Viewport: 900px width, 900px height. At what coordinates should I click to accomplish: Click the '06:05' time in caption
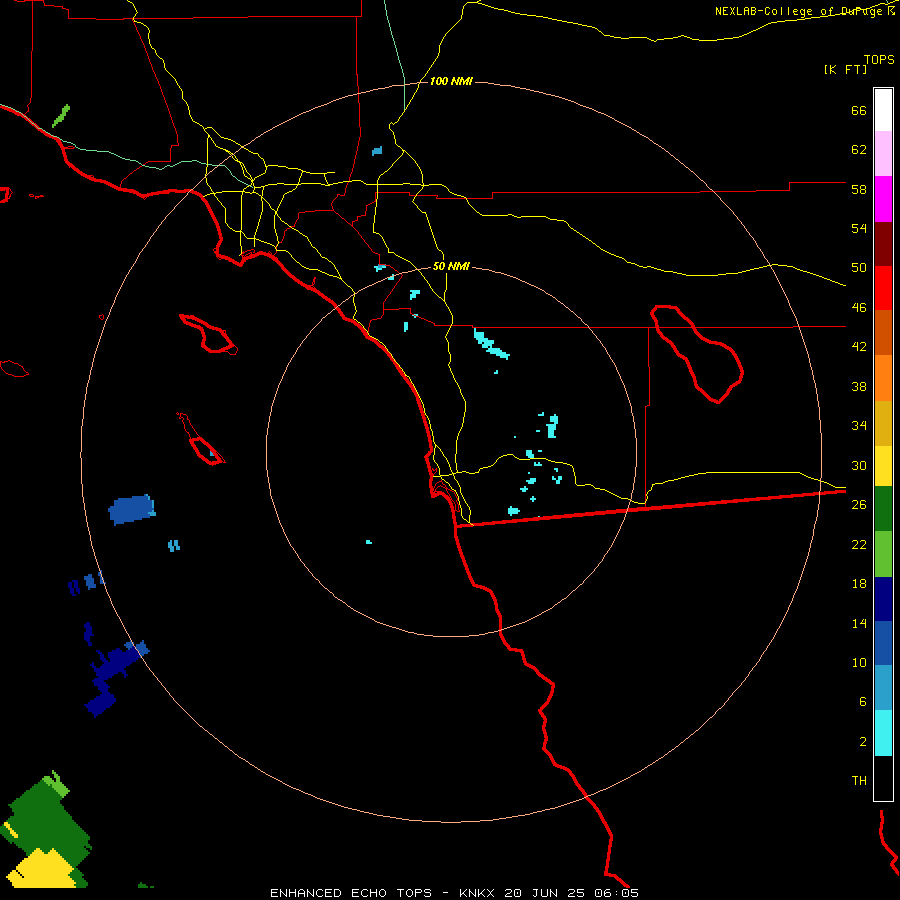(x=617, y=893)
